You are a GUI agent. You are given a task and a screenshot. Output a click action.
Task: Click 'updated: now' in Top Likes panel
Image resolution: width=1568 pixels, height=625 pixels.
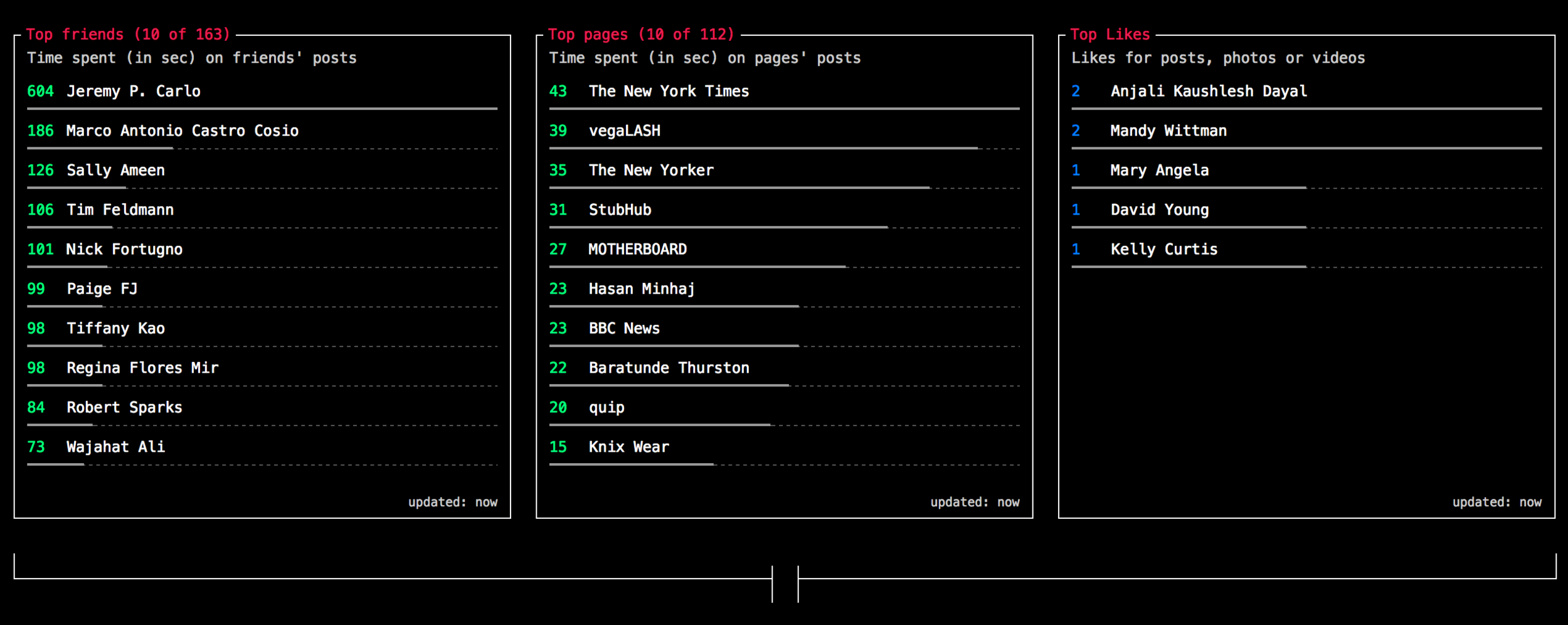point(1497,503)
